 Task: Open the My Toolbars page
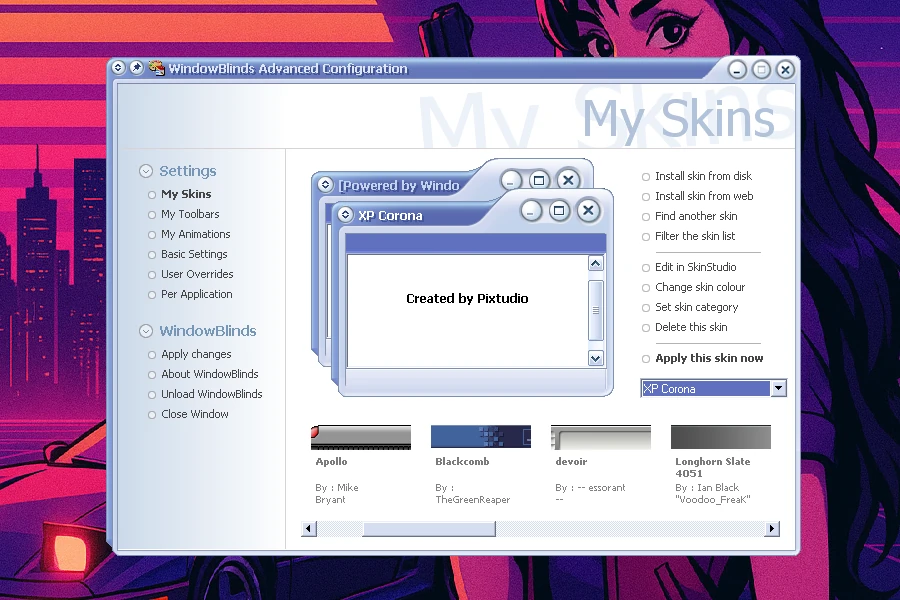click(190, 214)
